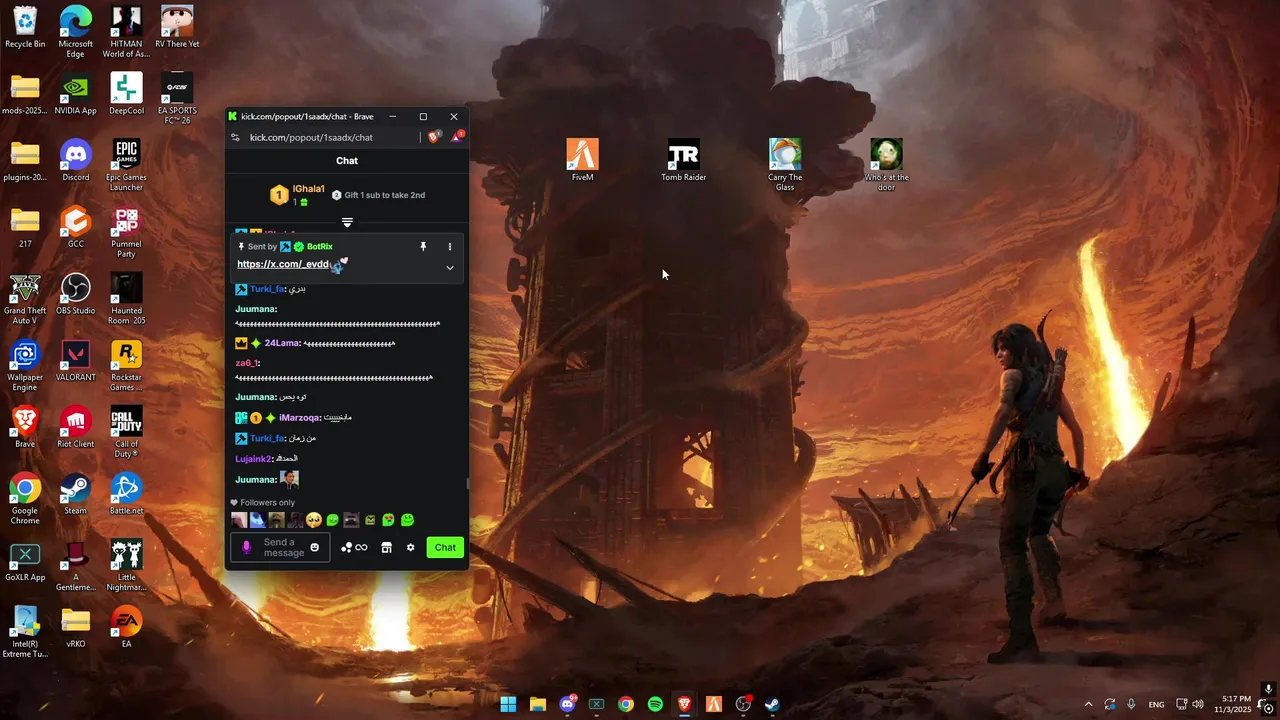Select Discord desktop shortcut

coord(76,161)
